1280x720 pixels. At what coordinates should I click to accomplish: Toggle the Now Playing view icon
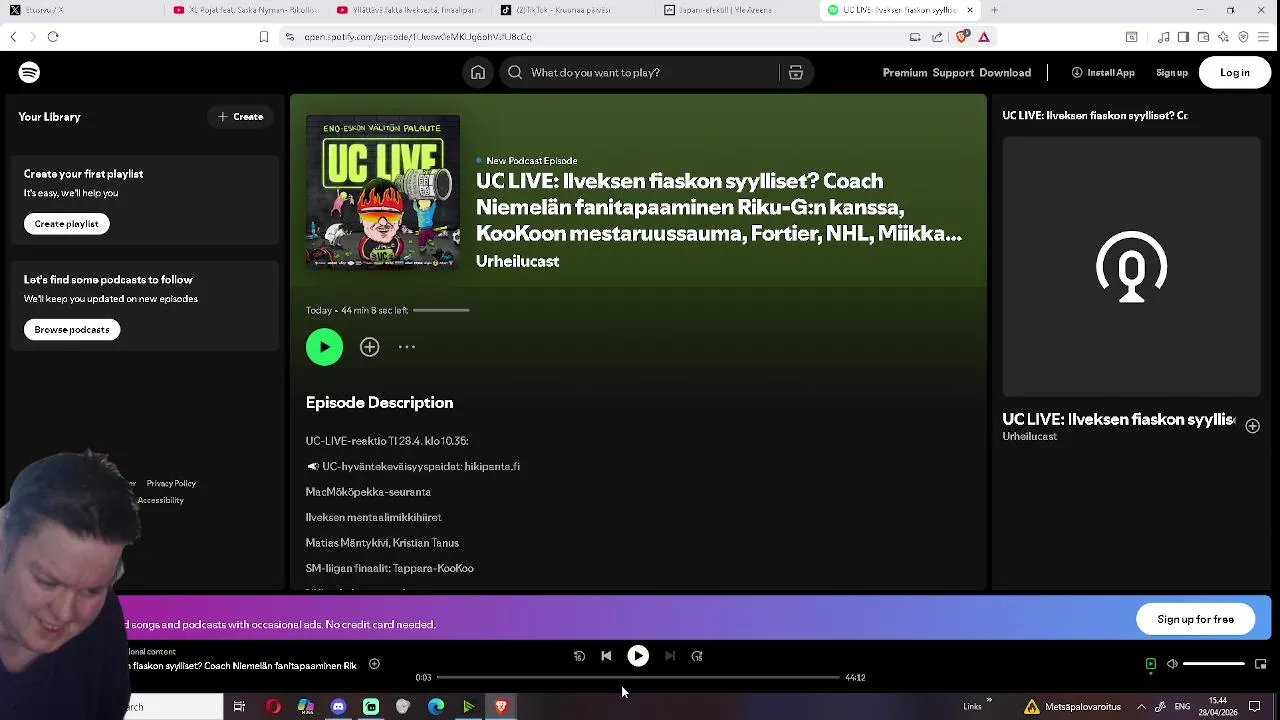(1151, 664)
